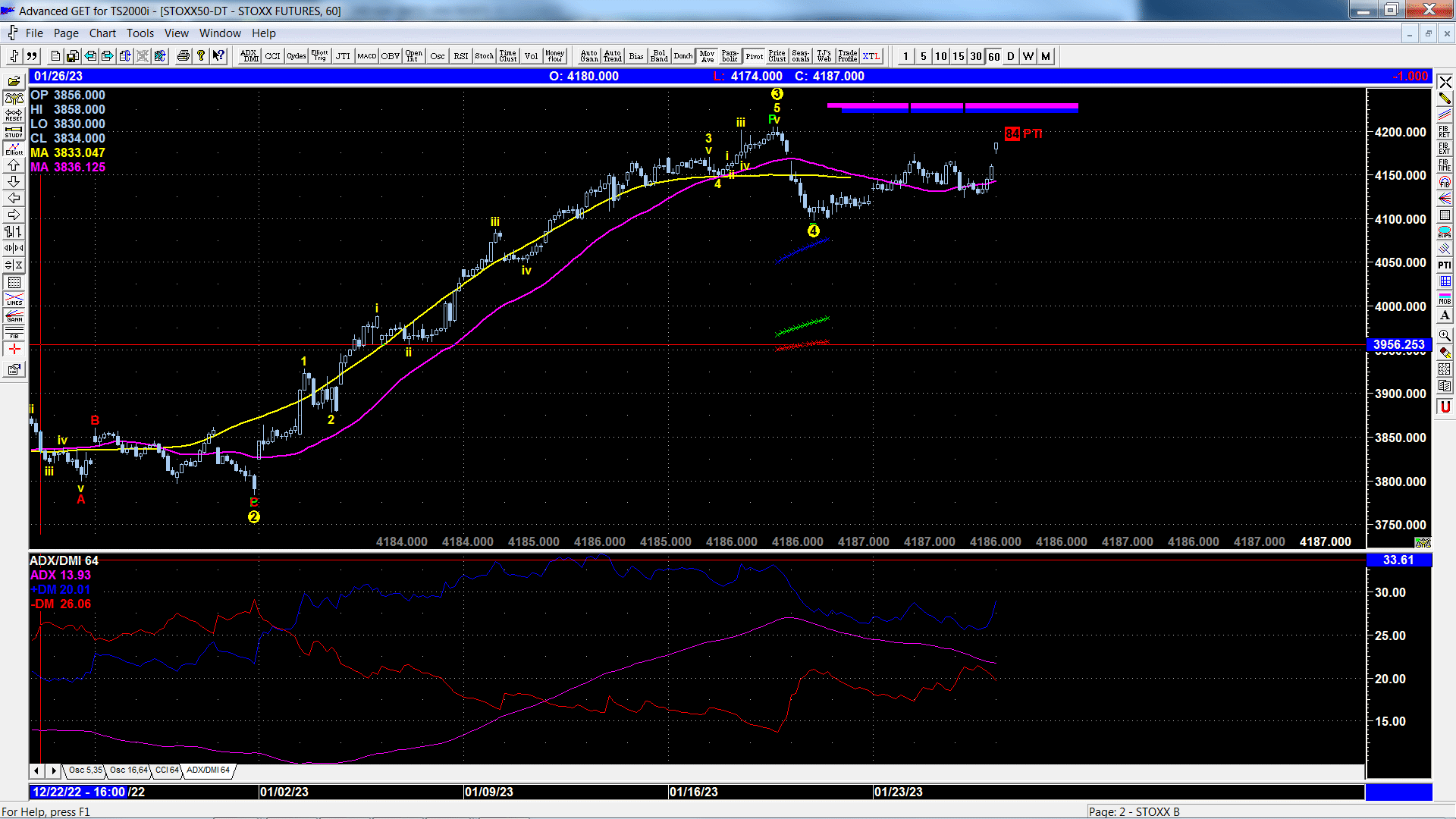Enable the Elliott Trigger study
1456x819 pixels.
[320, 56]
